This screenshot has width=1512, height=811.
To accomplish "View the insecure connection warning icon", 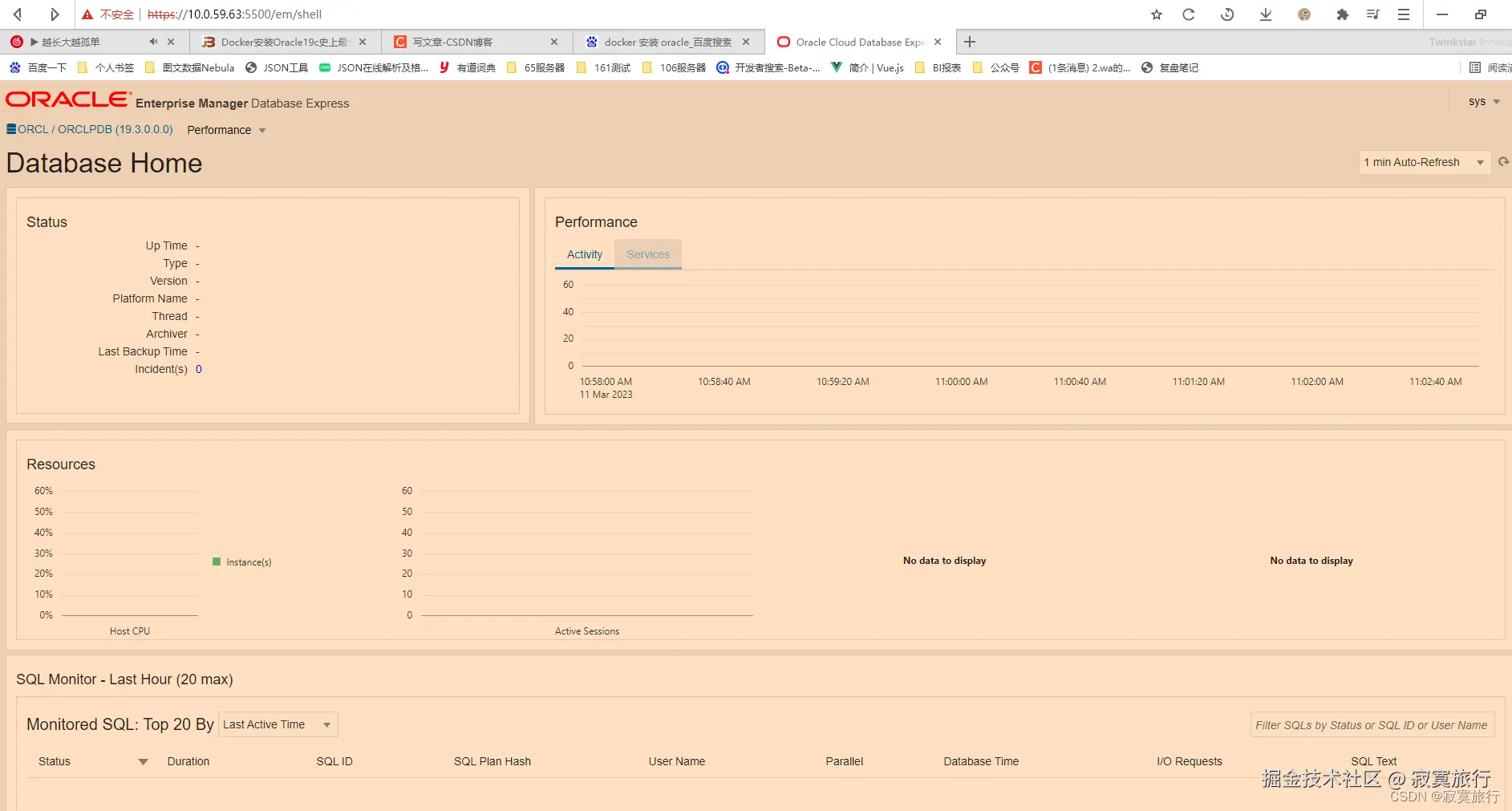I will click(87, 14).
